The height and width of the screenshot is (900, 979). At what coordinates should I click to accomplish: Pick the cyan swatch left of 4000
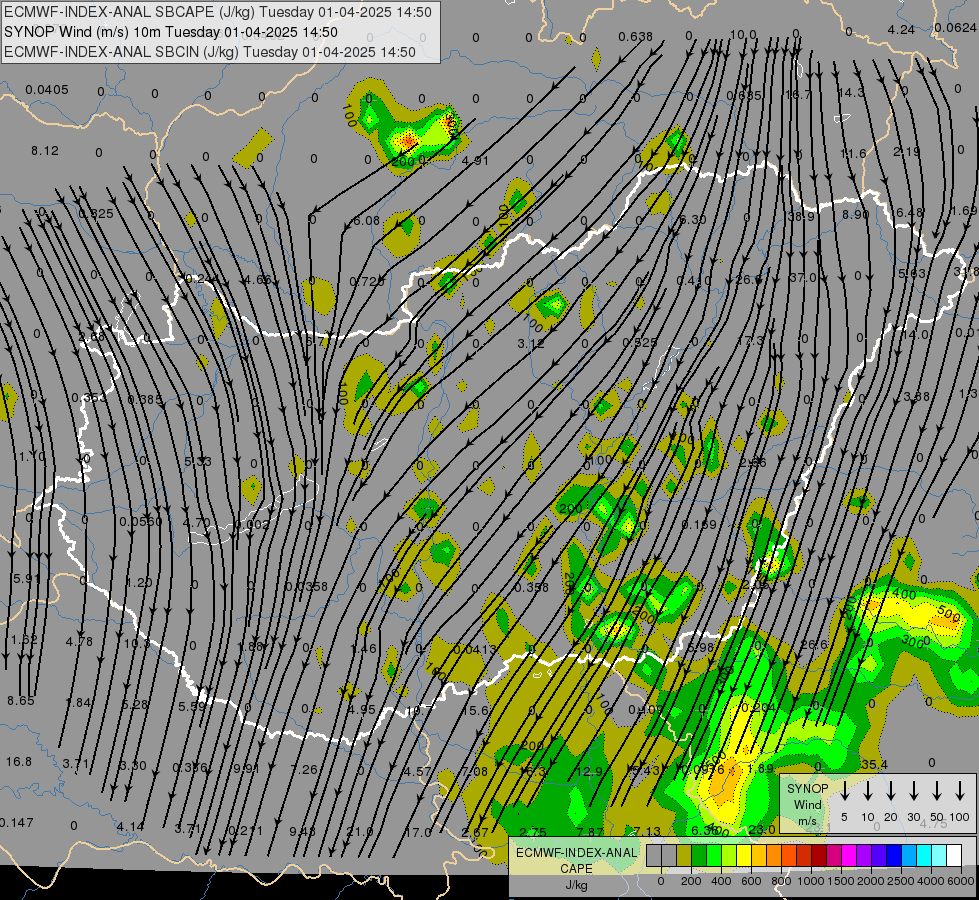click(923, 855)
